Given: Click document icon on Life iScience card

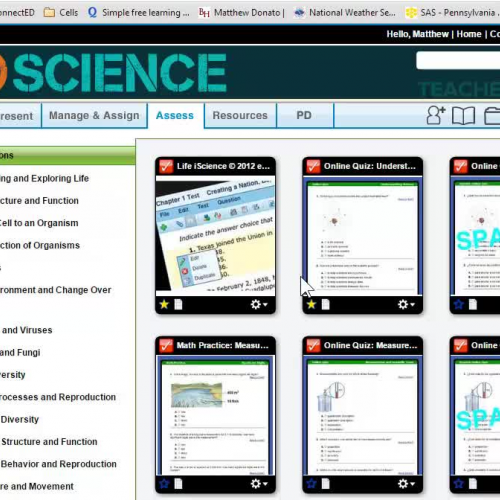Looking at the screenshot, I should (x=178, y=304).
